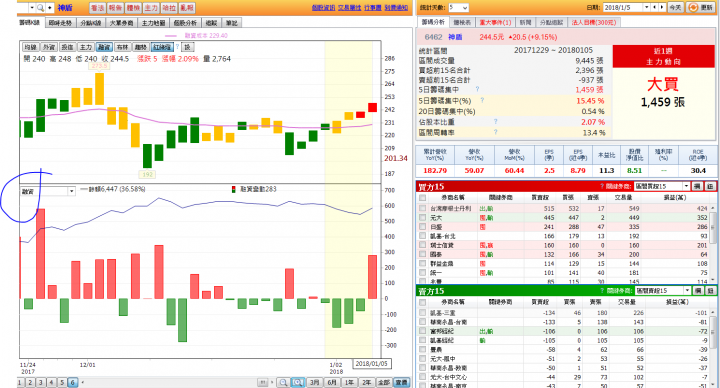Click help icon beside 佔股本比重
This screenshot has width=720, height=388.
coord(495,122)
